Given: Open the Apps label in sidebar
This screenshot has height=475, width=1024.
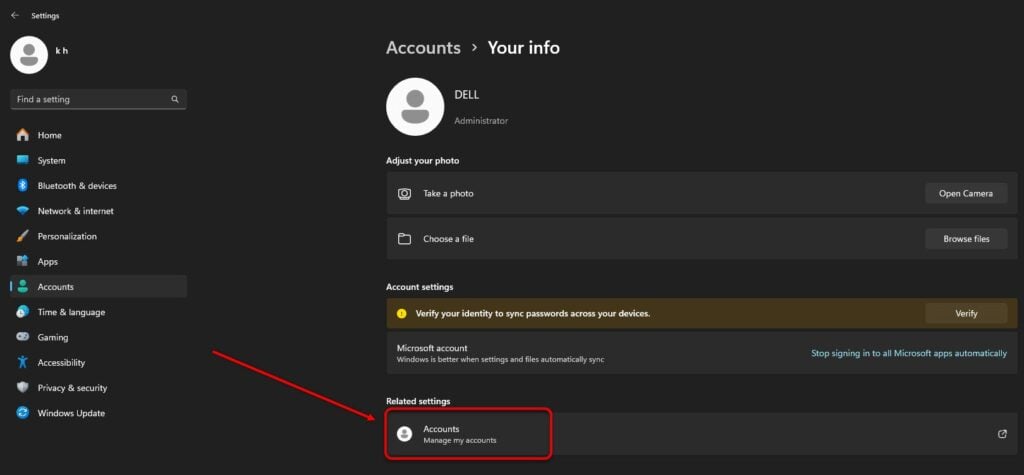Looking at the screenshot, I should [48, 261].
